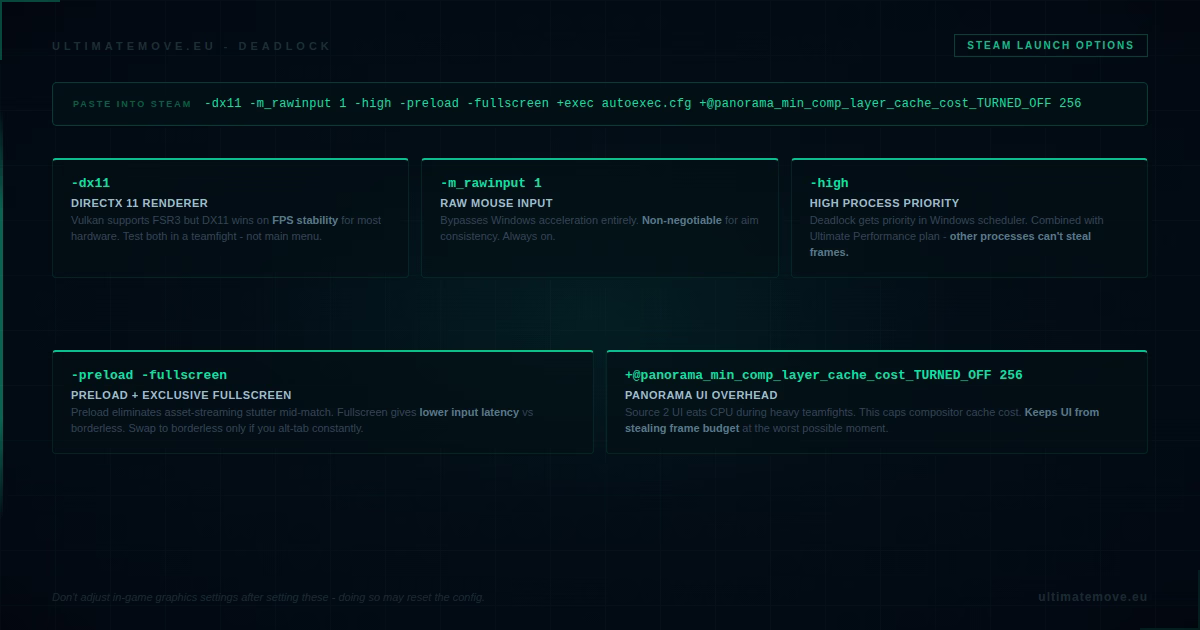
Task: Click the launch options command string
Action: click(643, 103)
